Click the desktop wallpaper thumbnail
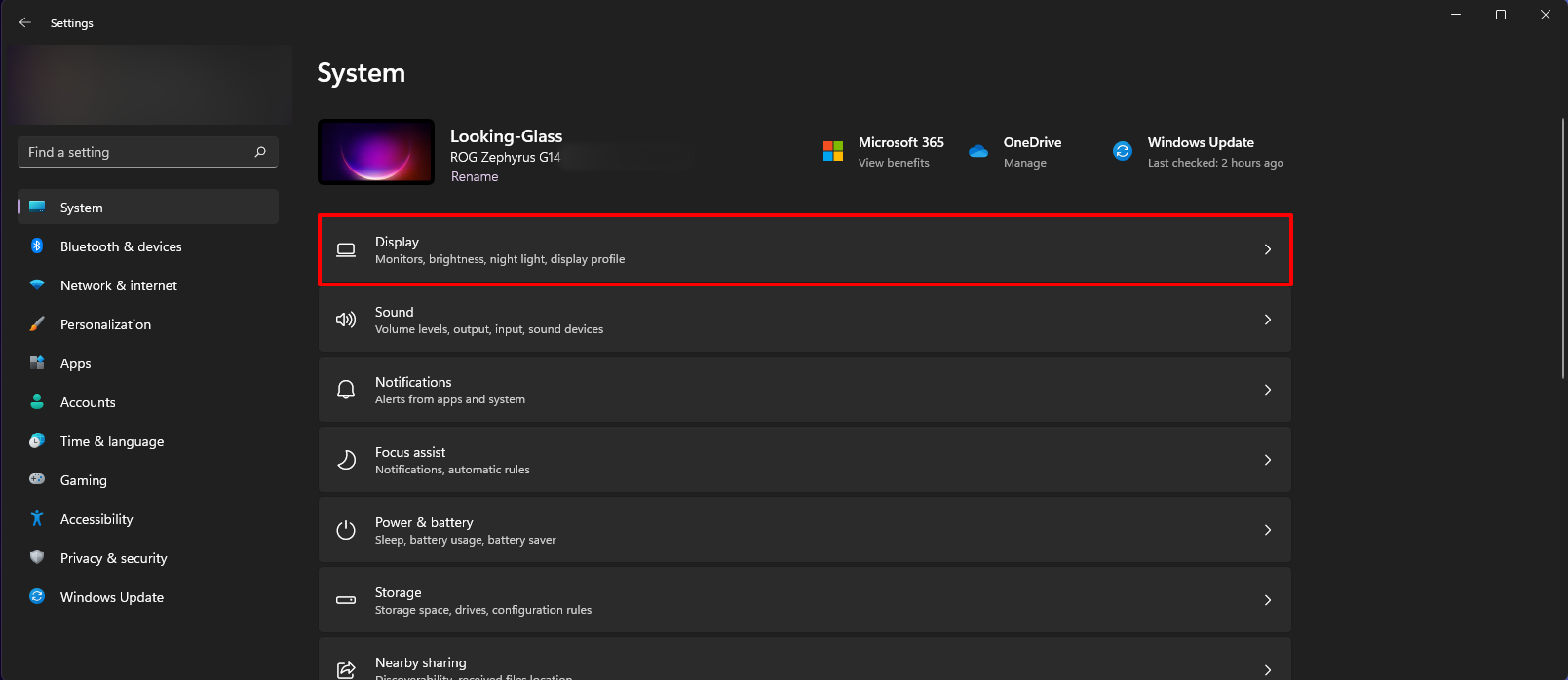Viewport: 1568px width, 680px height. click(x=376, y=152)
